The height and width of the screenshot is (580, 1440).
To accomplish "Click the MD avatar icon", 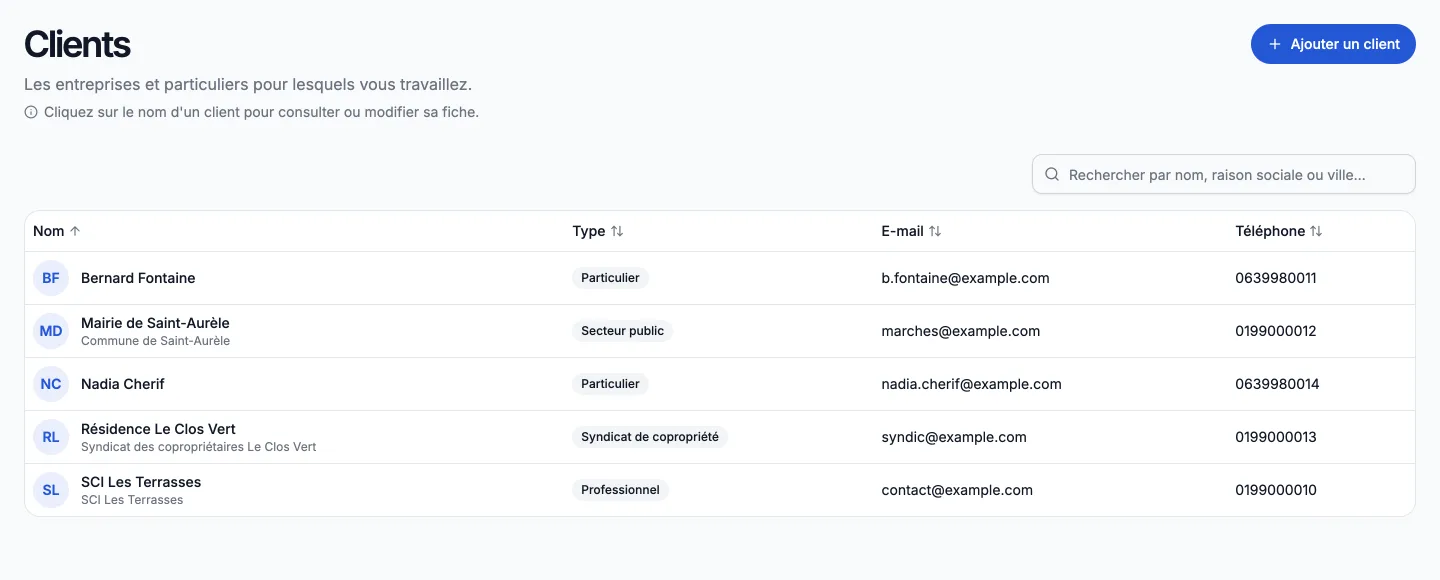I will pos(51,331).
